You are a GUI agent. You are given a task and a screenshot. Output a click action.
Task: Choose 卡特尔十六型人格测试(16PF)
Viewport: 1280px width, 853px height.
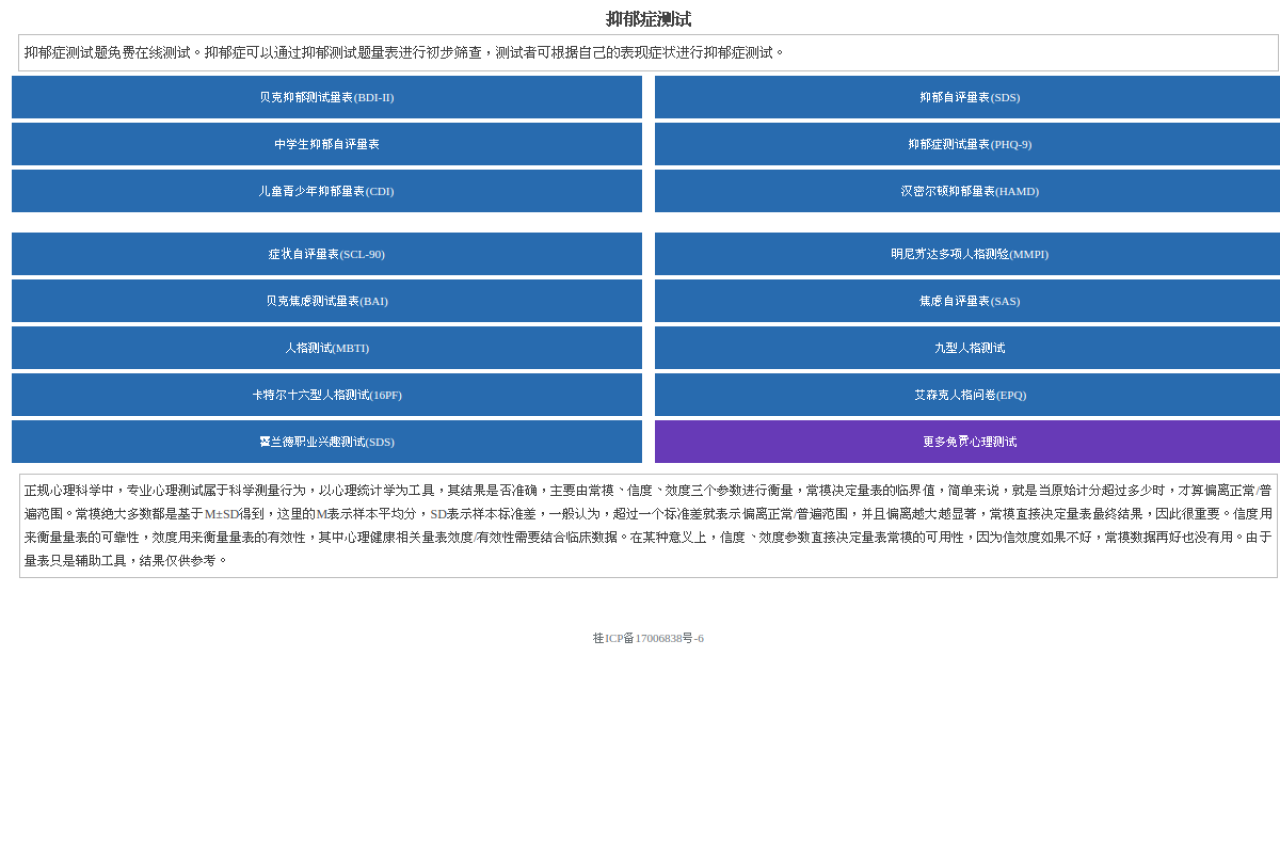coord(327,395)
